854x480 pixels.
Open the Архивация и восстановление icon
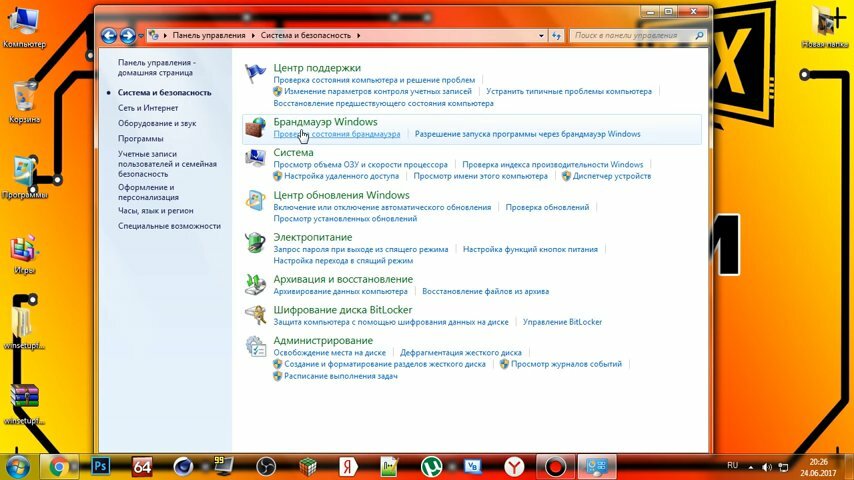(x=255, y=284)
